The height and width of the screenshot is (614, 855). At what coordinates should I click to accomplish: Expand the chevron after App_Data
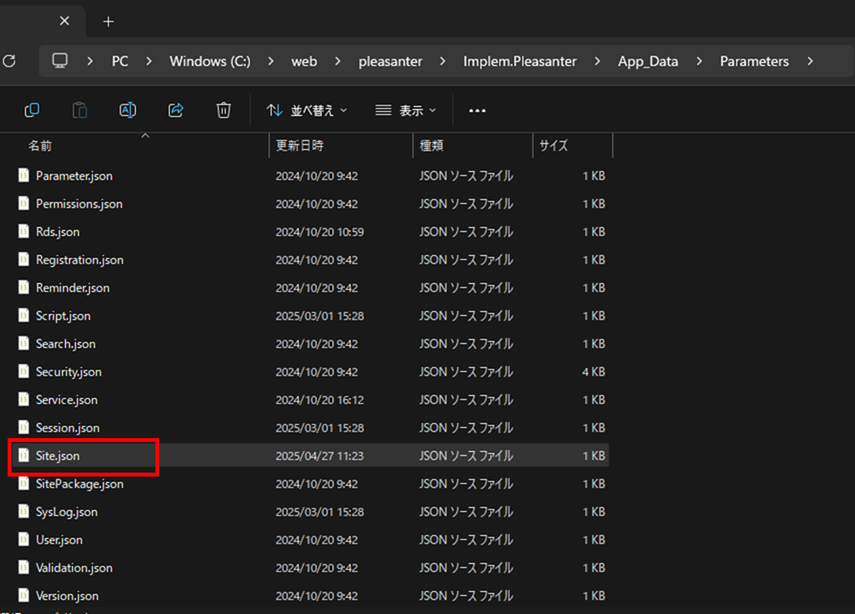click(x=699, y=61)
